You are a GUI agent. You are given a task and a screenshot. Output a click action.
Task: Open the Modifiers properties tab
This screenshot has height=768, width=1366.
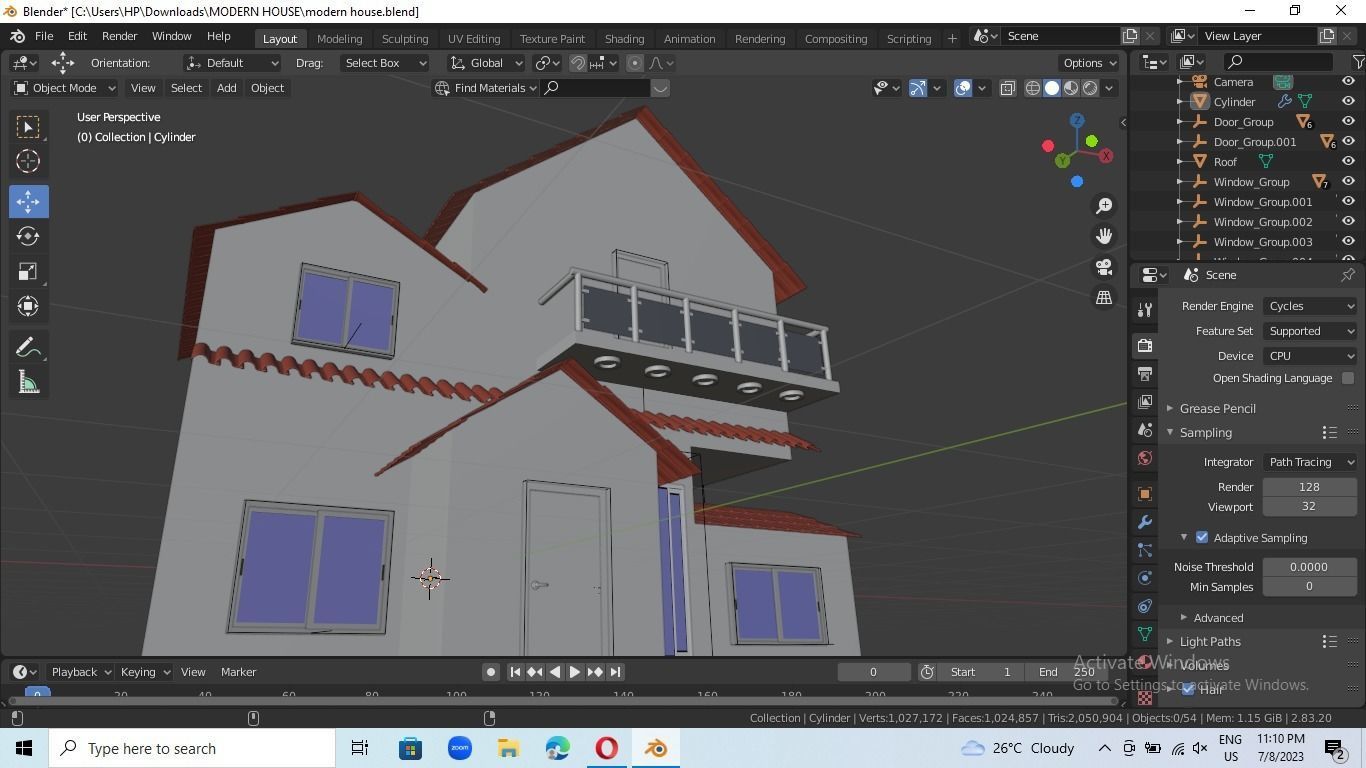pos(1145,522)
